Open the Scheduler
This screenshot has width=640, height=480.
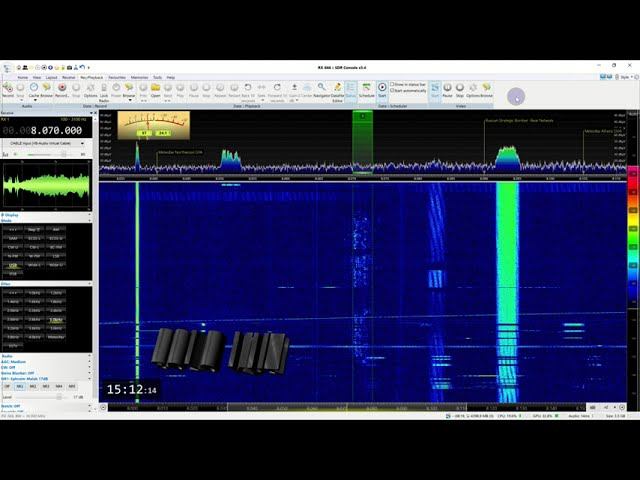367,90
